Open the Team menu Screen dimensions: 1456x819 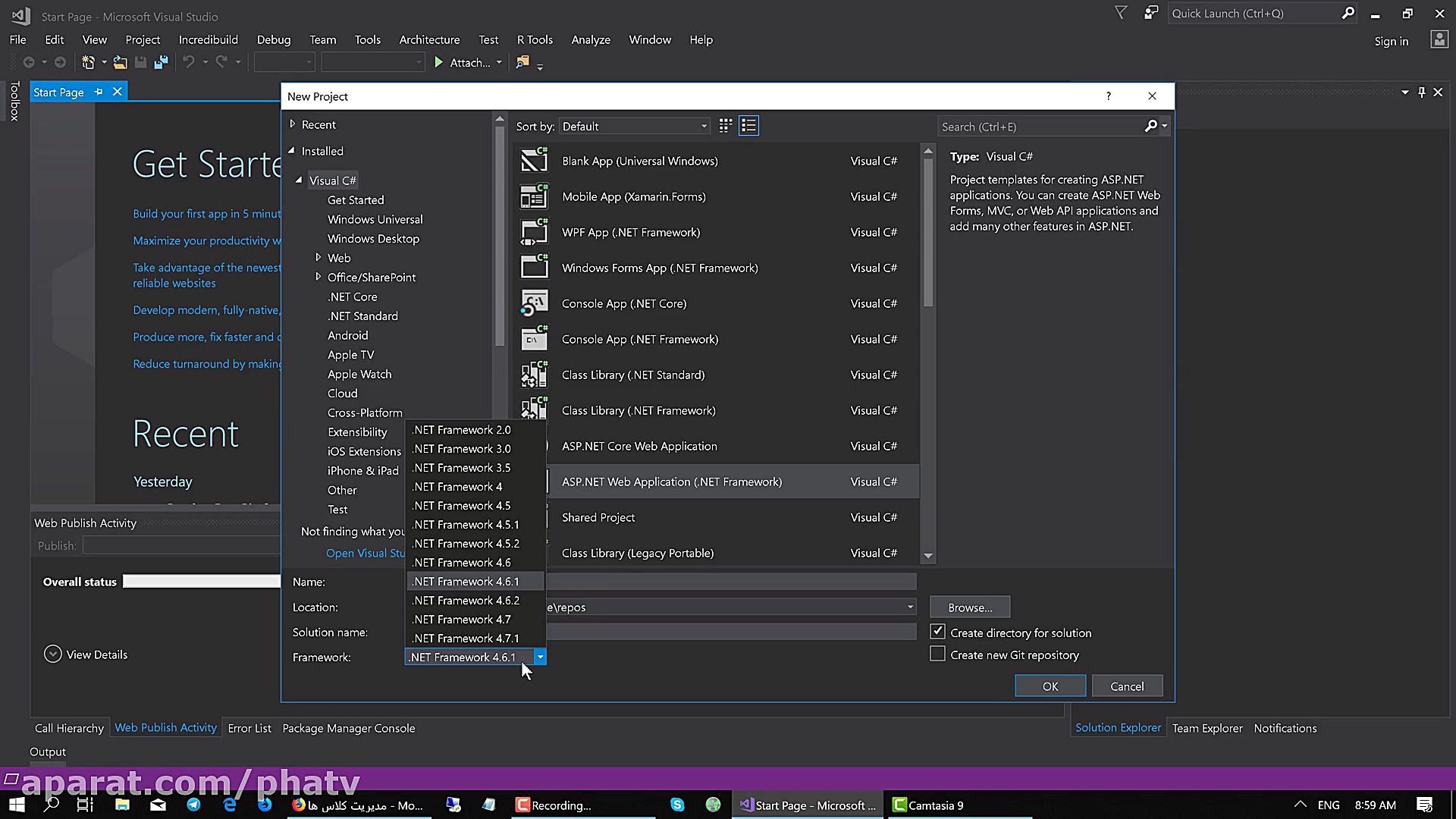(x=323, y=39)
